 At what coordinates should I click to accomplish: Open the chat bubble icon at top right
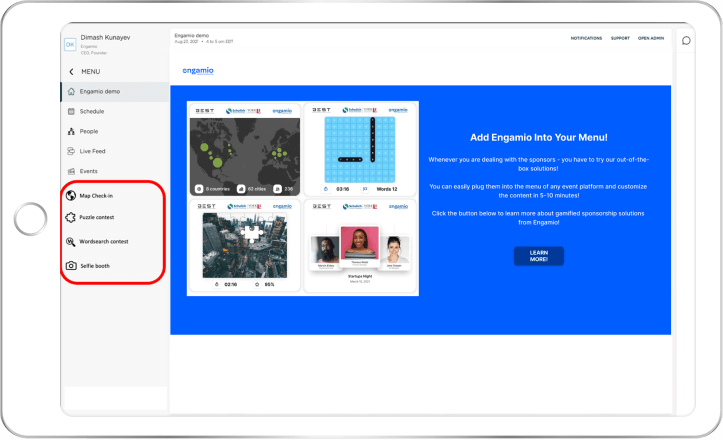pyautogui.click(x=686, y=40)
